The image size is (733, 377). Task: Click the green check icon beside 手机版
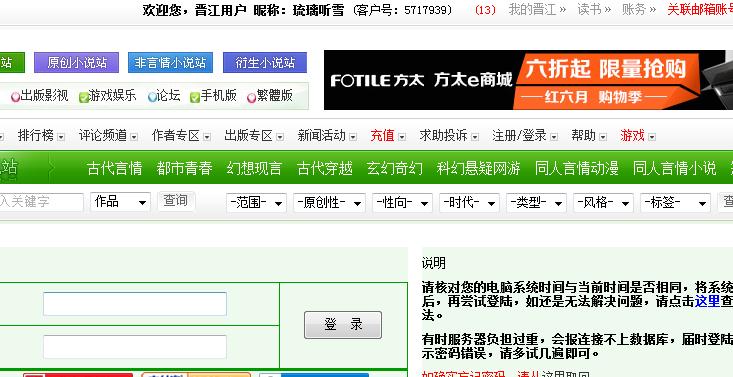pyautogui.click(x=195, y=97)
